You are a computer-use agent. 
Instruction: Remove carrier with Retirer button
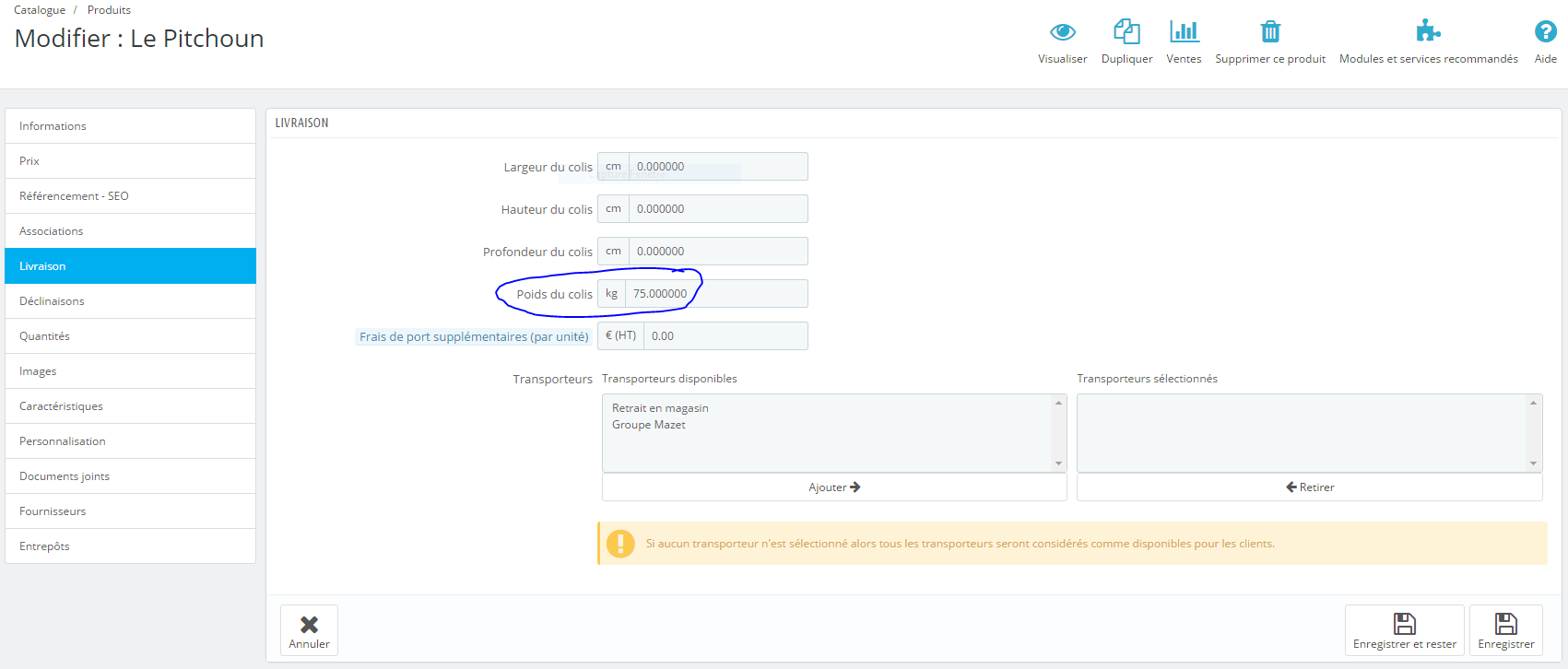click(x=1309, y=487)
